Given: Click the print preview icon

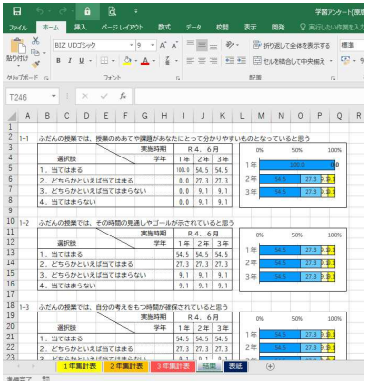Looking at the screenshot, I should tap(112, 12).
